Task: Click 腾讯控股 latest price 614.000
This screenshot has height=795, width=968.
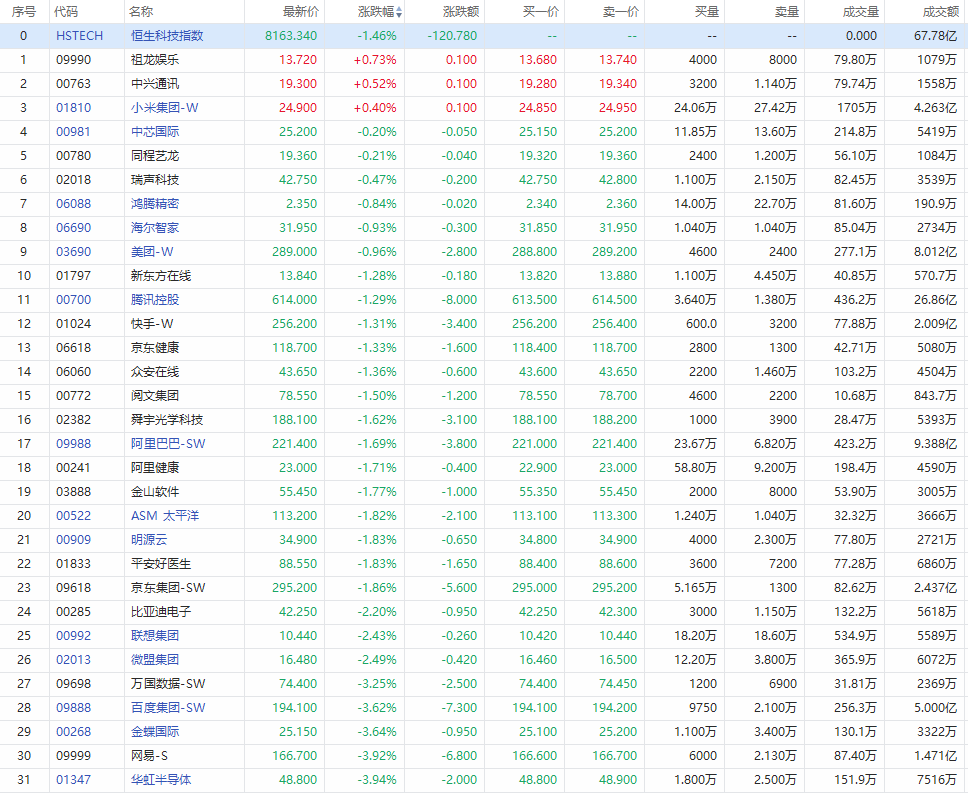Action: point(294,300)
